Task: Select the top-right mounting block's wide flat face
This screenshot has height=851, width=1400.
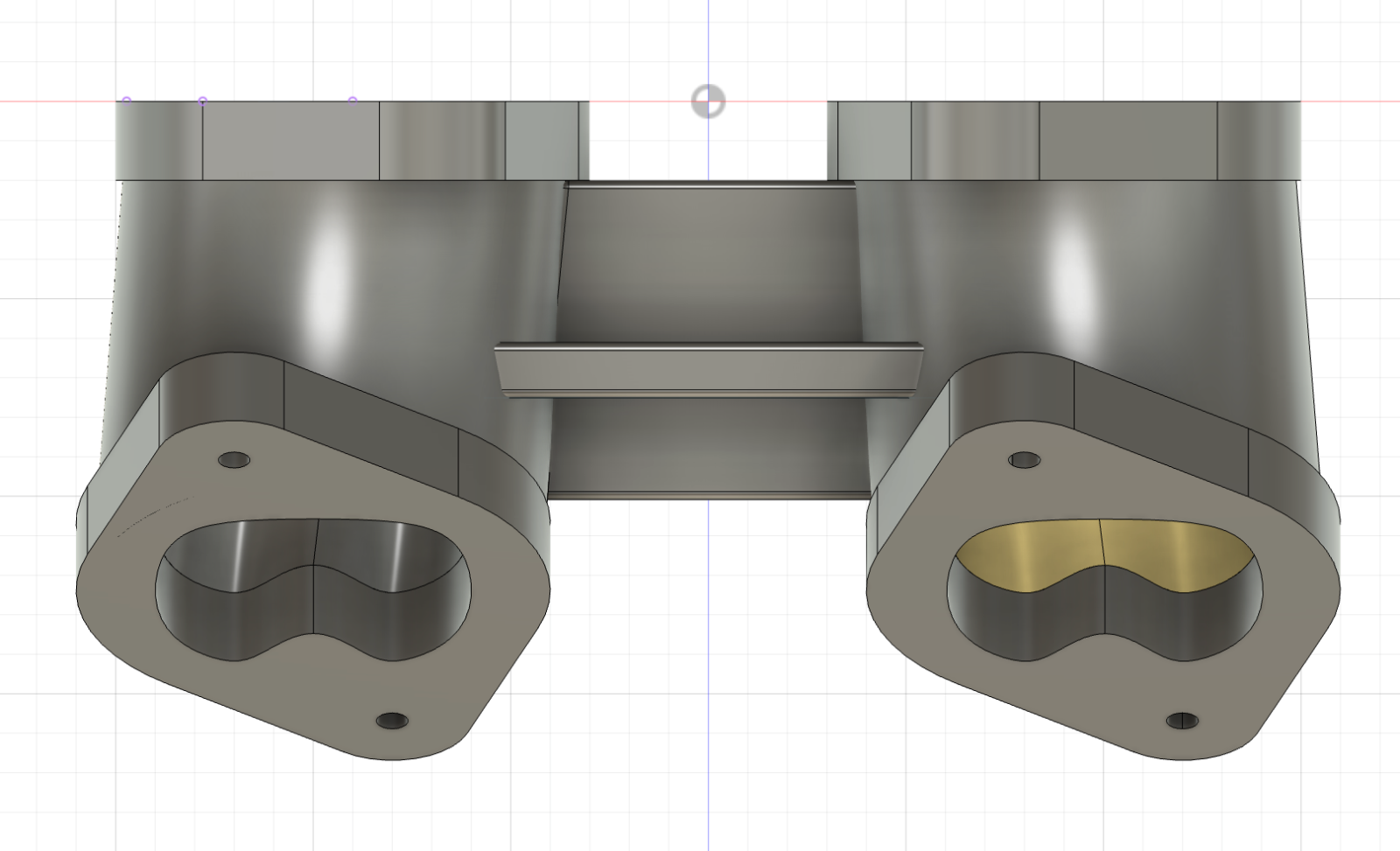Action: [x=1127, y=142]
